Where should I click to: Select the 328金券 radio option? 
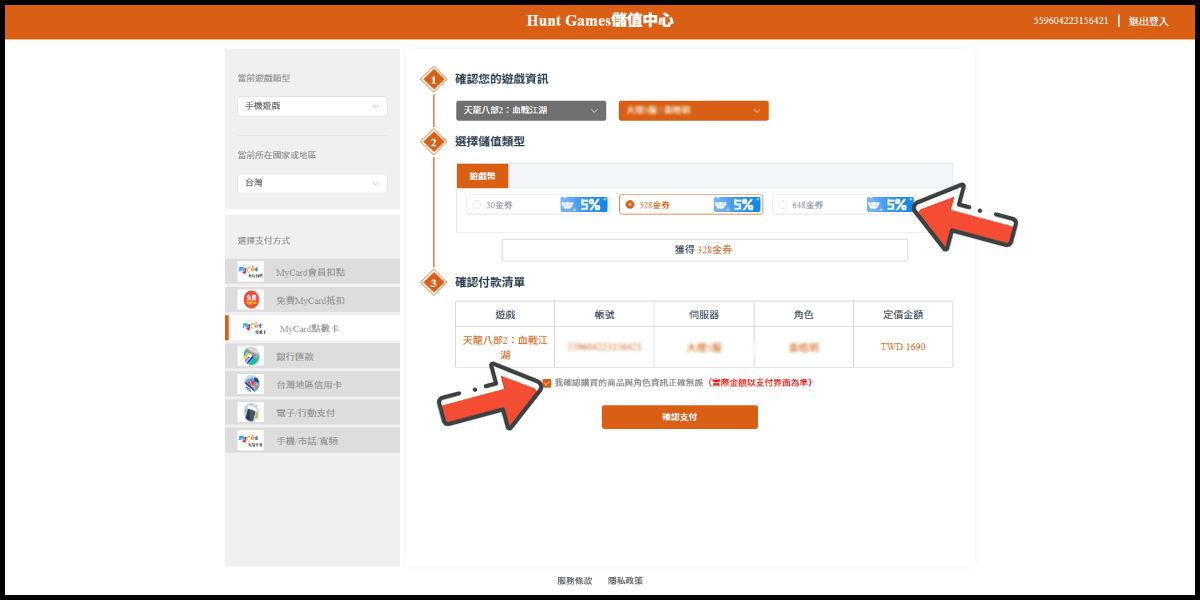click(x=629, y=205)
